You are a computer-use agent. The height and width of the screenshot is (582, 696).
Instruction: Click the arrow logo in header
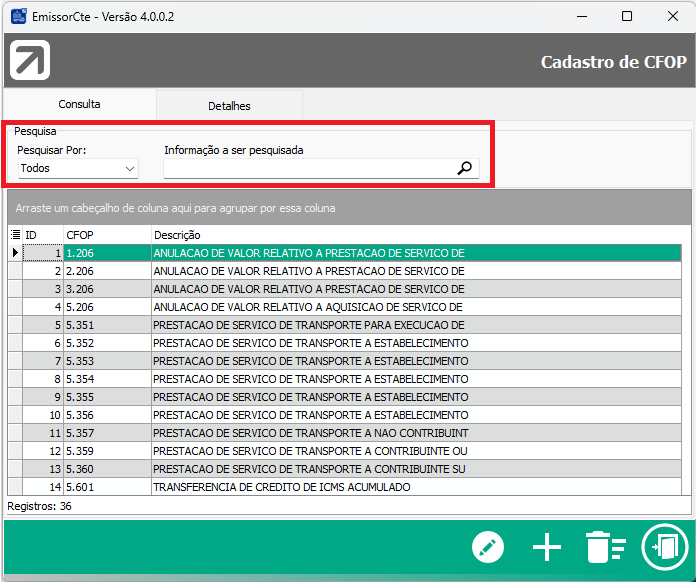(x=30, y=61)
